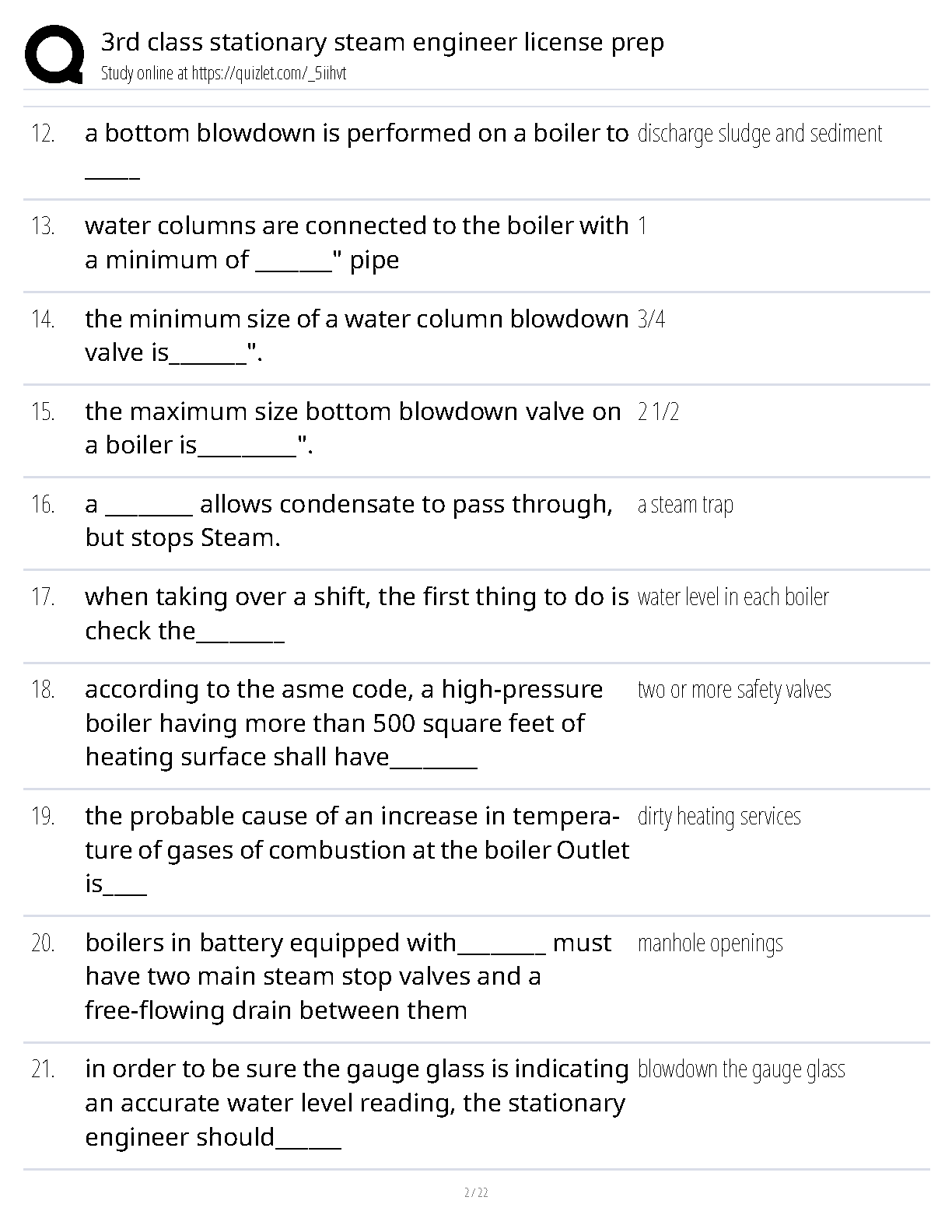Click the answer "3/4" for question 14
Screen dimensions: 952x1232
tap(651, 319)
